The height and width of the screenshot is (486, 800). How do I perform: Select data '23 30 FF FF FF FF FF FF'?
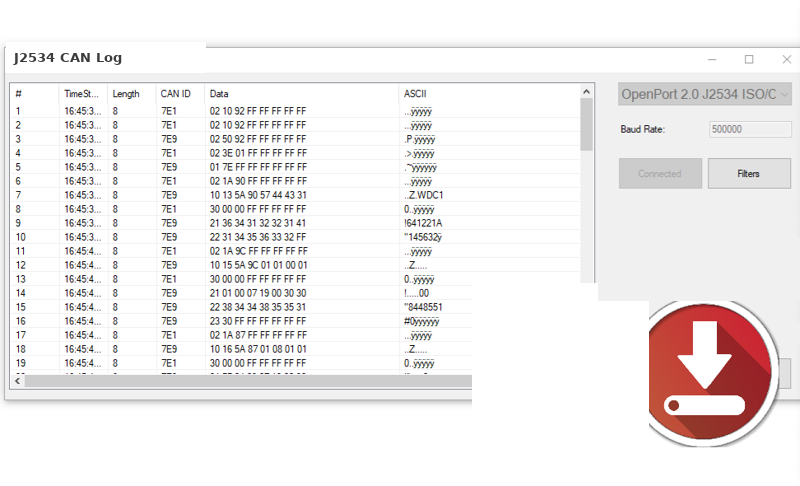(x=258, y=321)
